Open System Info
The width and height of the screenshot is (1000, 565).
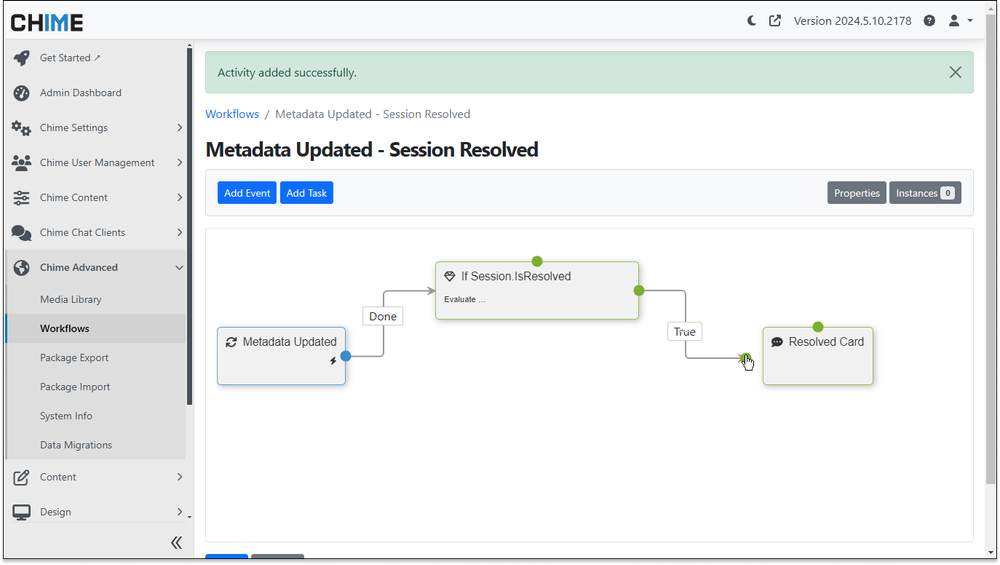pos(66,416)
